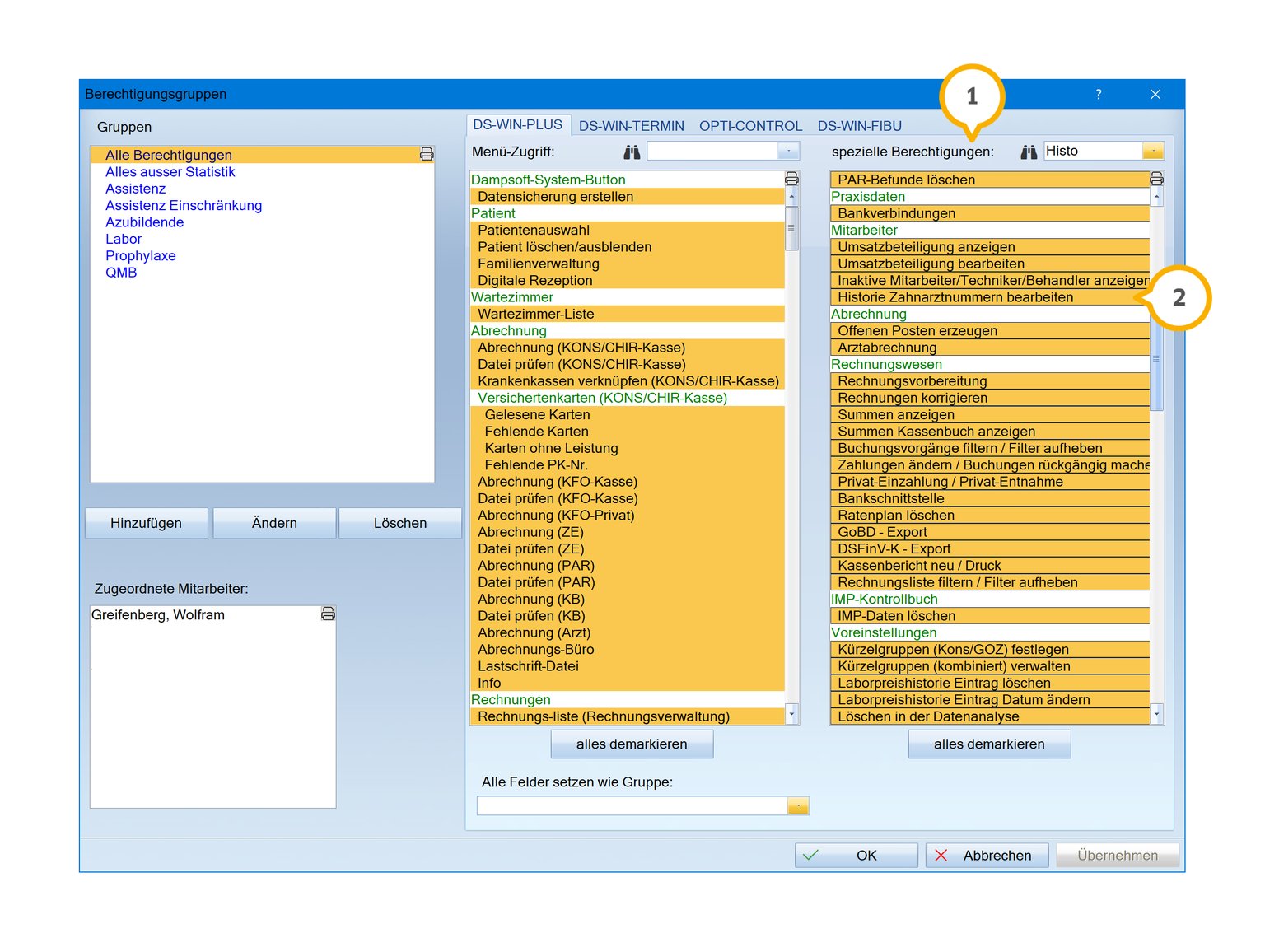This screenshot has height=952, width=1265.
Task: Confirm with the OK button
Action: click(857, 856)
